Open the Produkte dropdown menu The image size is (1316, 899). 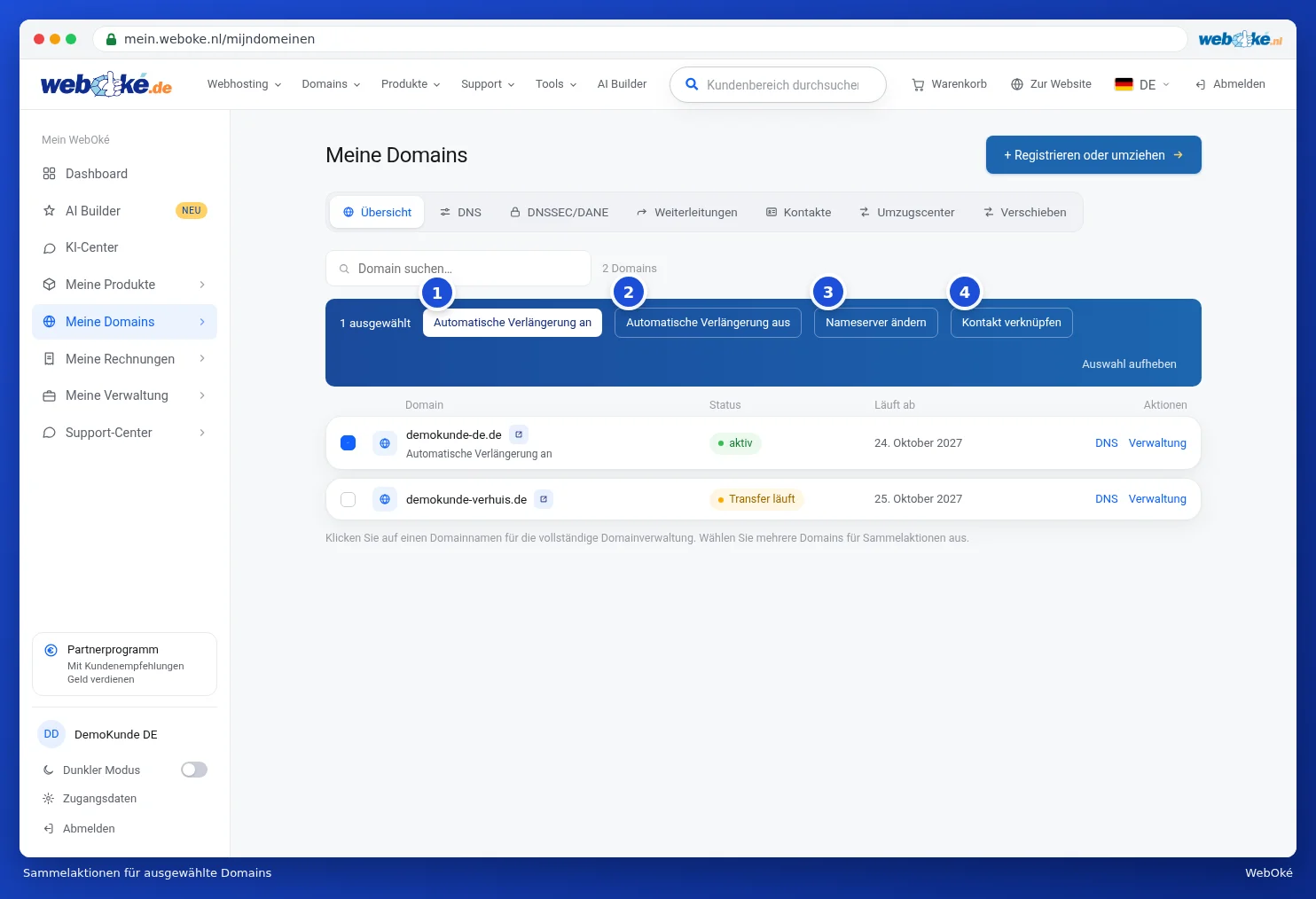point(411,84)
